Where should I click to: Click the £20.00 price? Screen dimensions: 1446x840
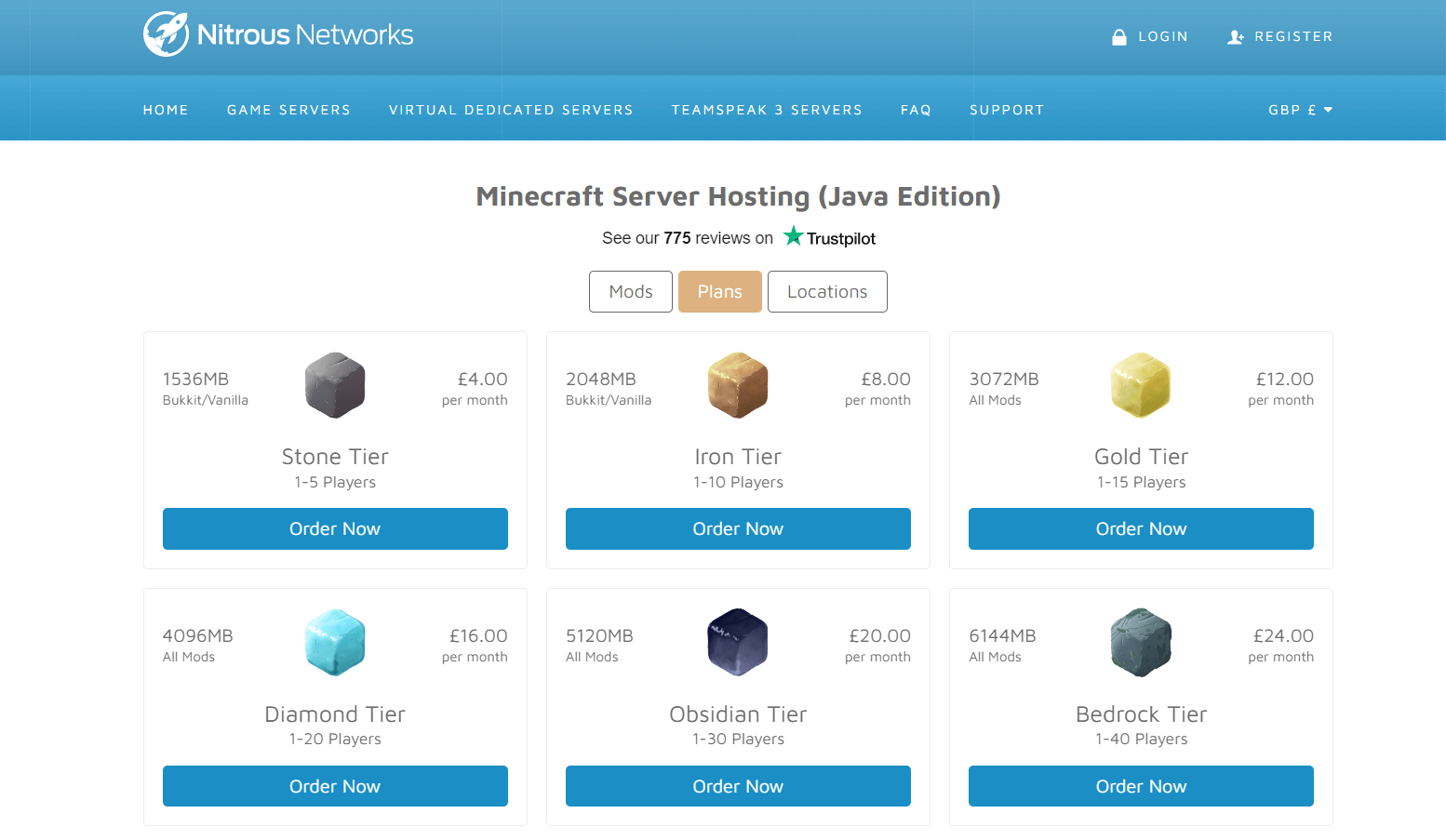[879, 636]
